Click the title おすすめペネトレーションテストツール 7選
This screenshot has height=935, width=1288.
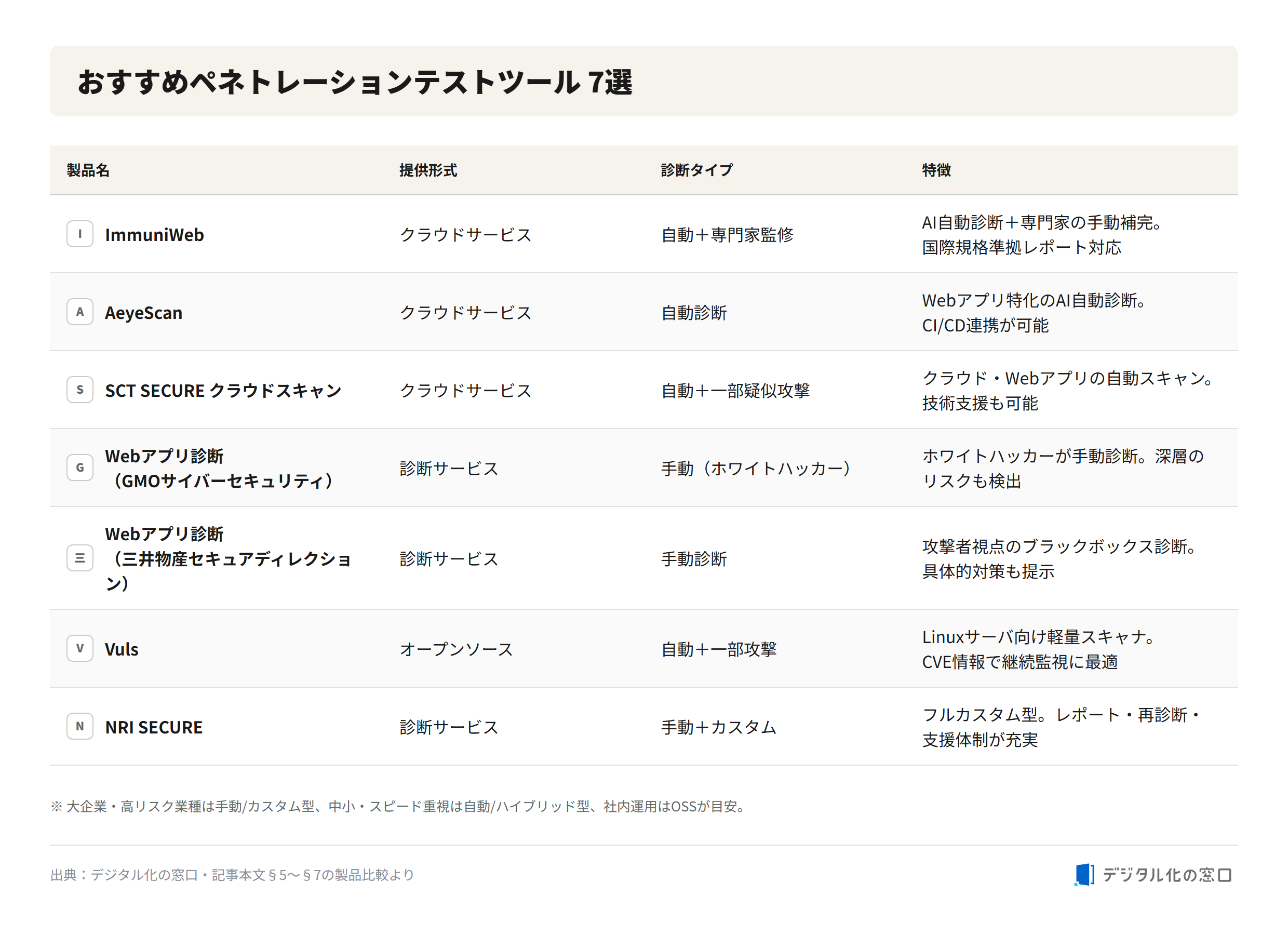tap(355, 82)
